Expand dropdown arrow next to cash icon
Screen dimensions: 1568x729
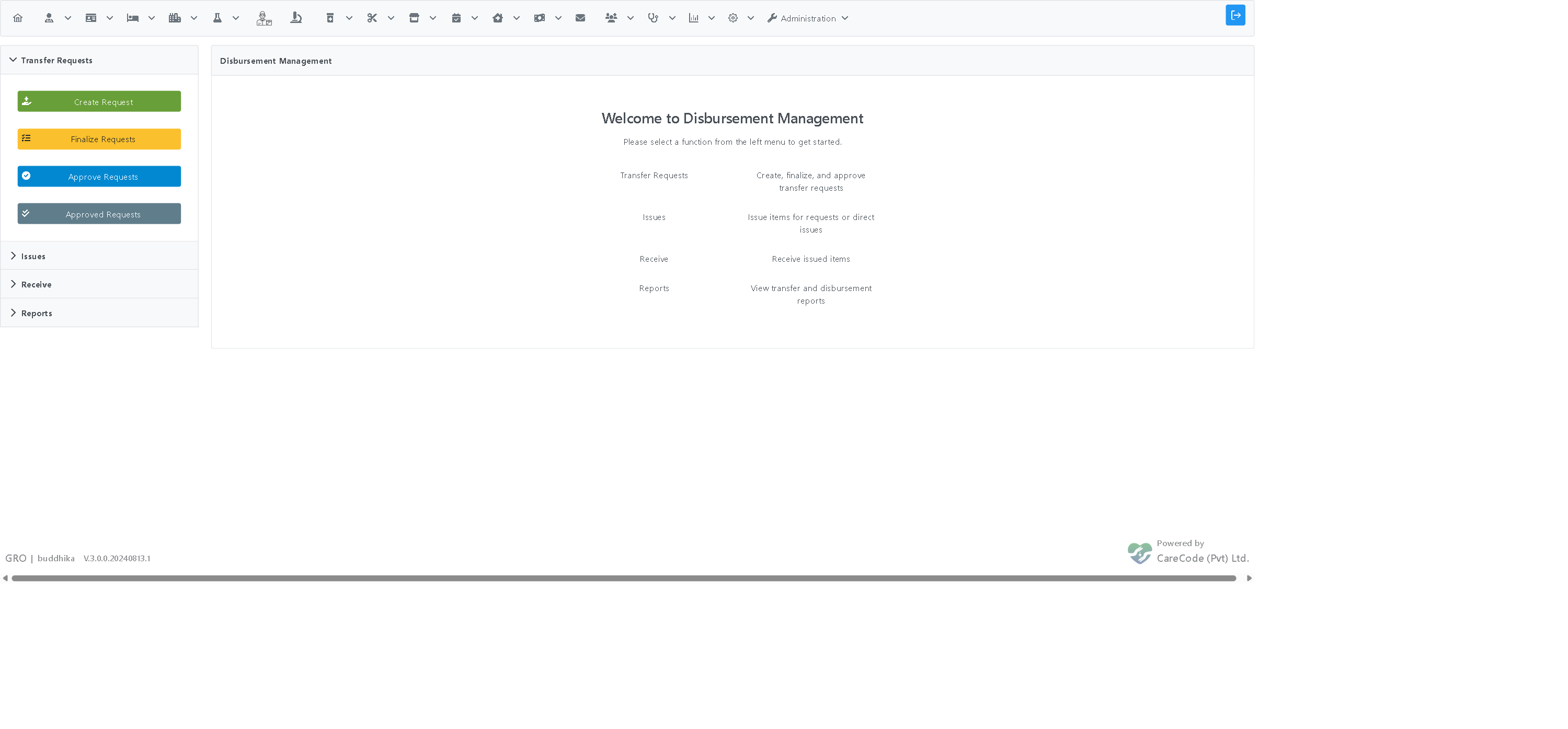(558, 18)
